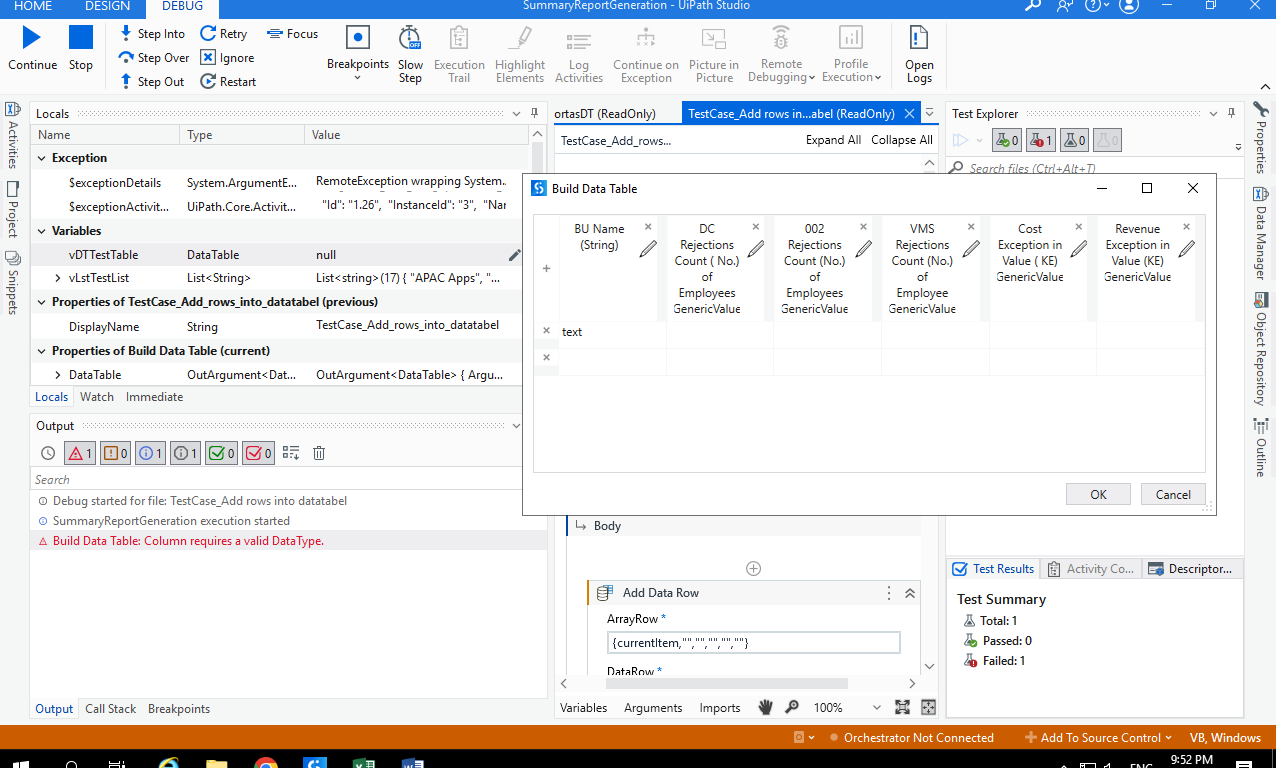Collapse the Exception section in Locals
This screenshot has width=1276, height=768.
click(x=40, y=158)
